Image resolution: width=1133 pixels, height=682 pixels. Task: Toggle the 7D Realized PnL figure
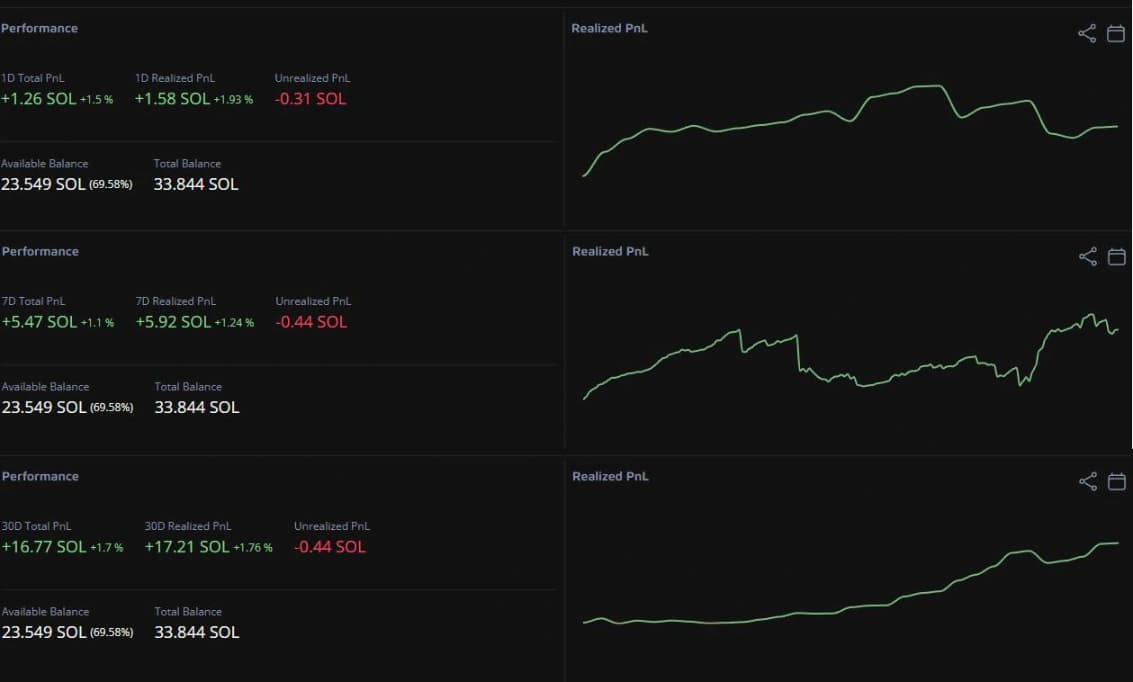pos(173,321)
